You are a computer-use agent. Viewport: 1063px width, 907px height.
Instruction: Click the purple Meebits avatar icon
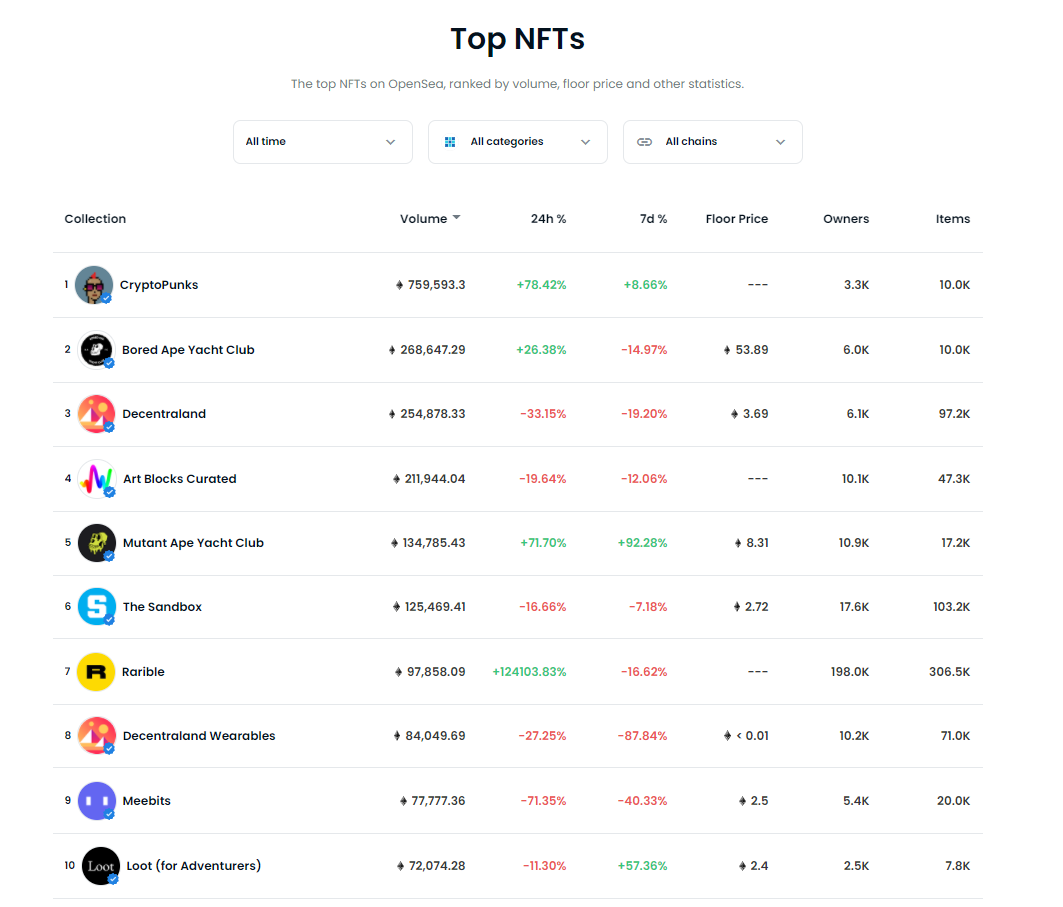(x=97, y=801)
